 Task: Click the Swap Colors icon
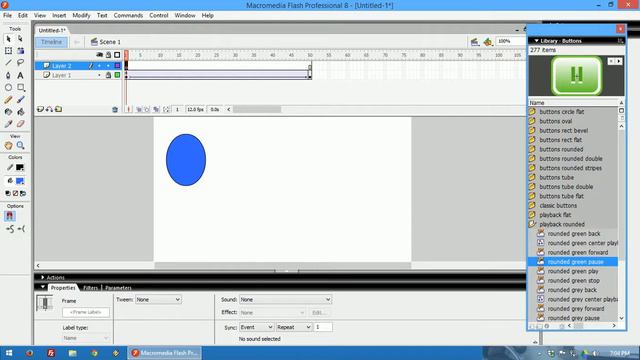point(23,193)
